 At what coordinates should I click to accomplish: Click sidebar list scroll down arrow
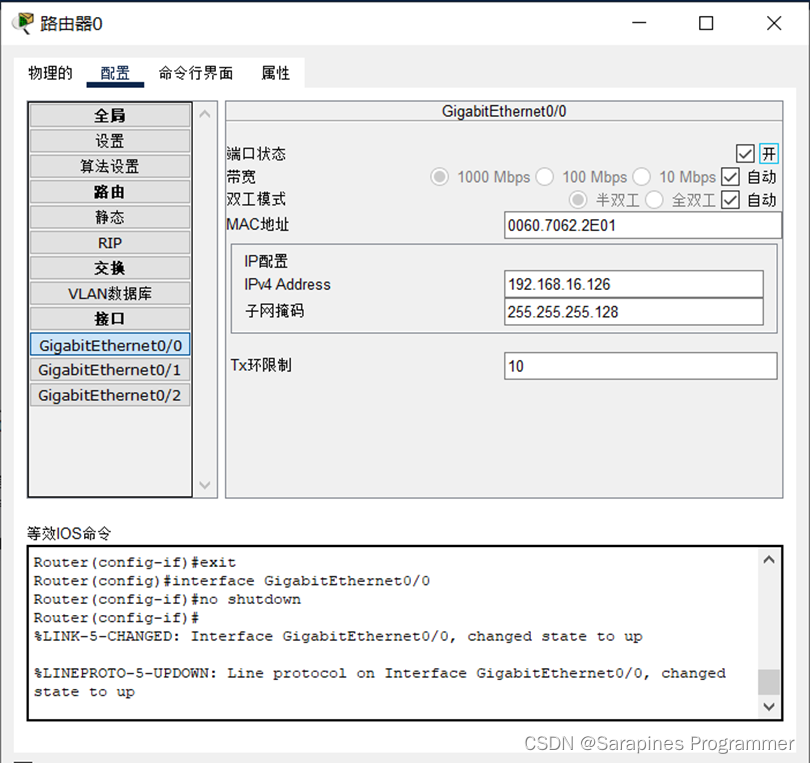205,485
